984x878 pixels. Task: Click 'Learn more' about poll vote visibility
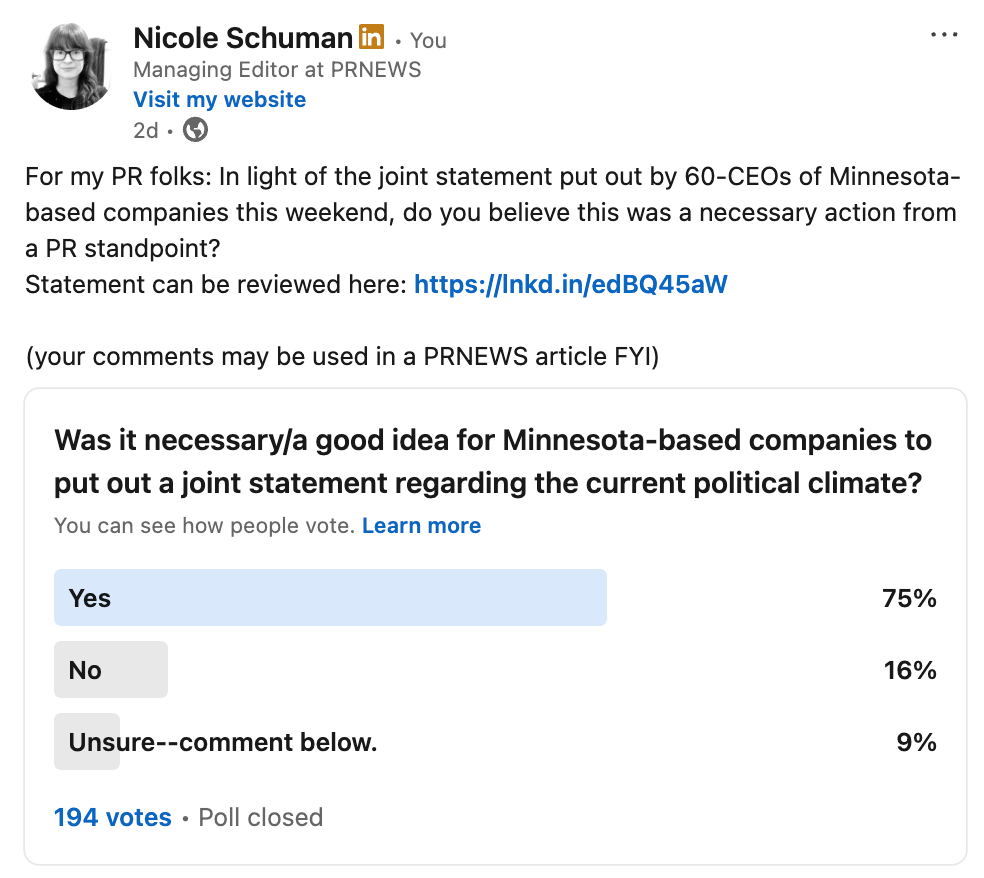coord(421,525)
